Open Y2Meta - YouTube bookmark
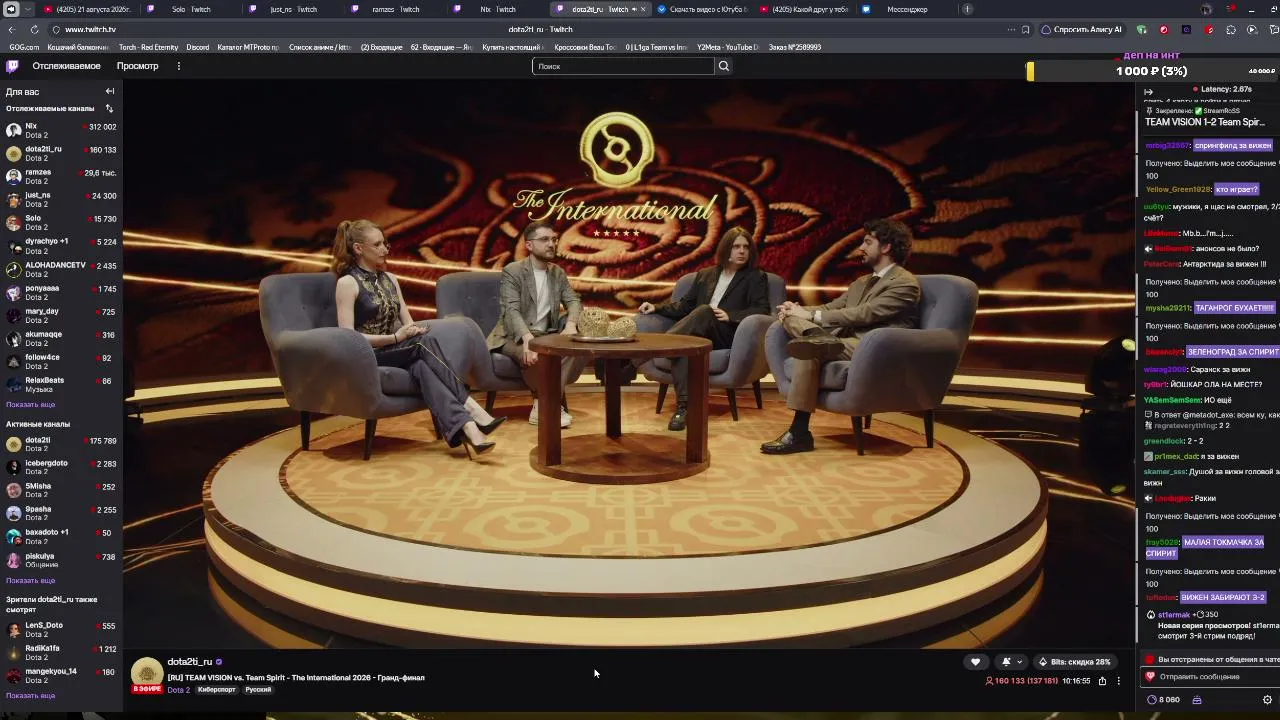 click(728, 47)
